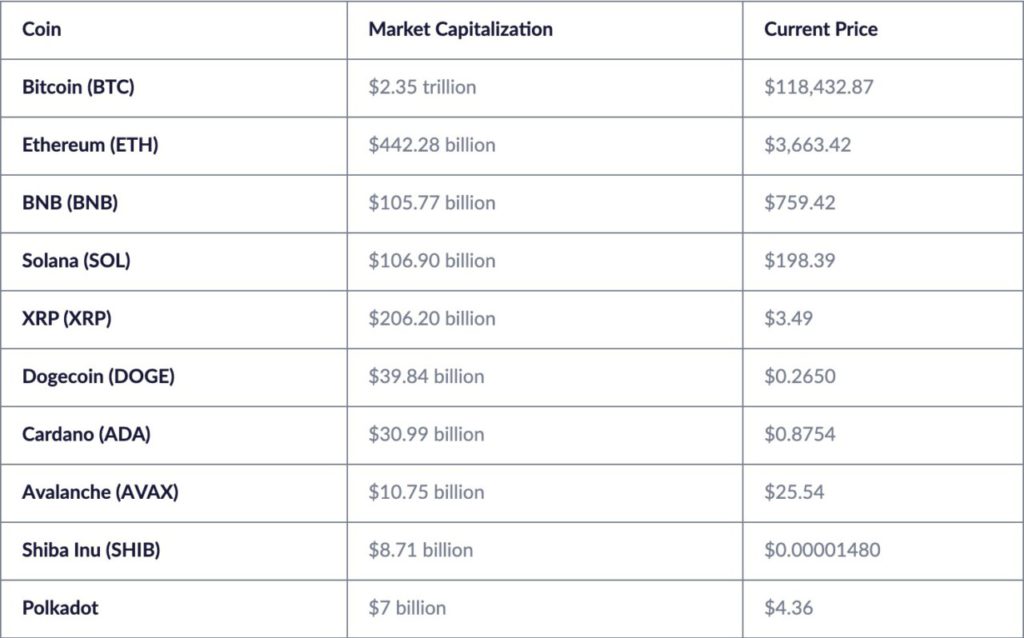Click the Solana (SOL) row label
This screenshot has width=1024, height=638.
click(76, 261)
